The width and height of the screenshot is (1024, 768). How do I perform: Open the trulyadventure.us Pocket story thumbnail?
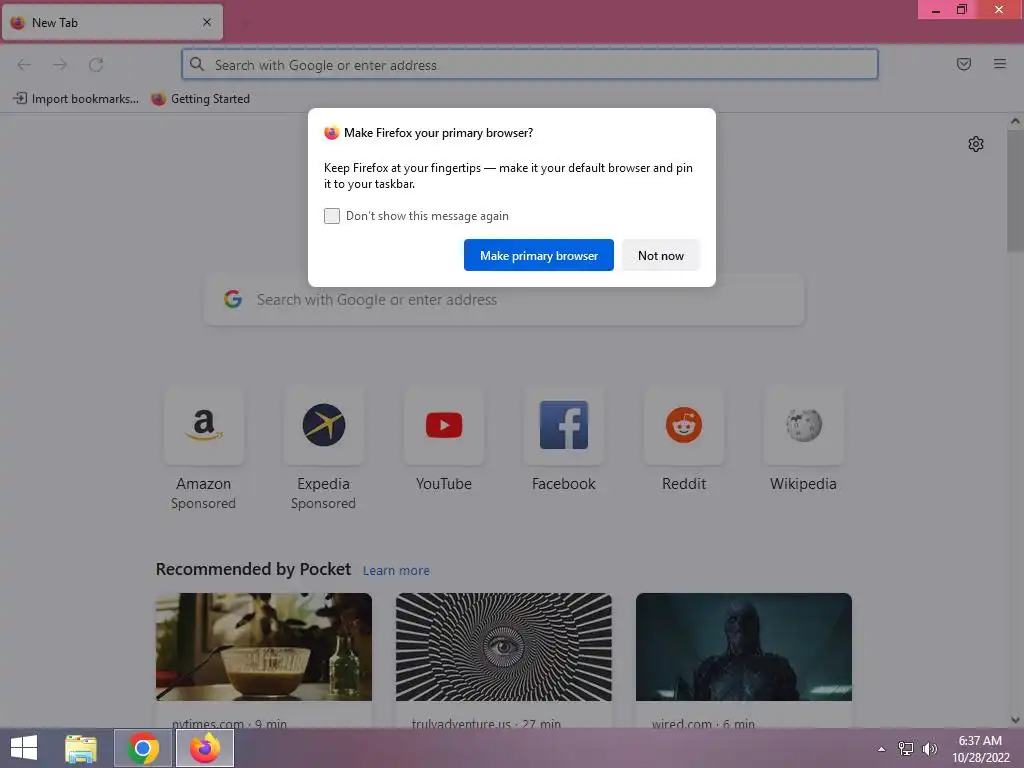point(504,647)
